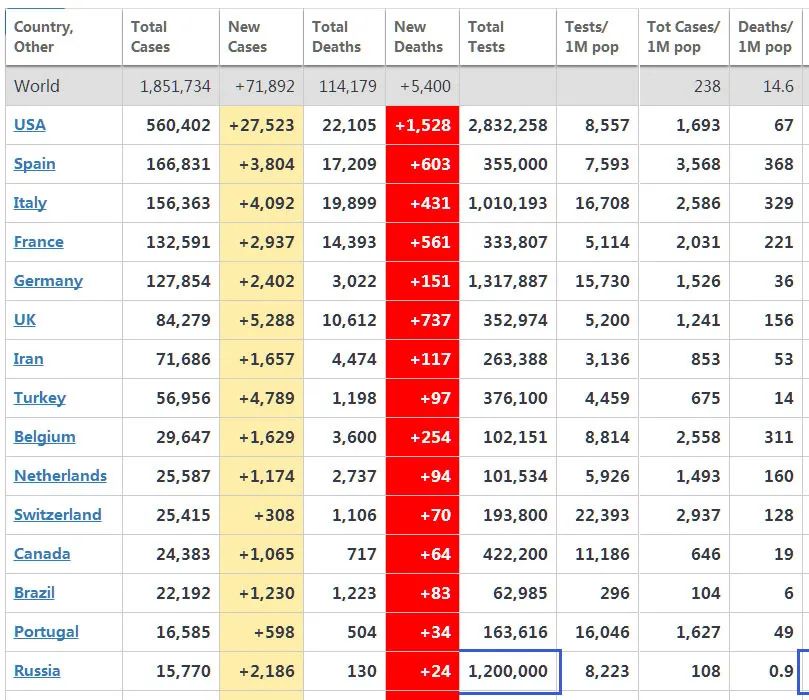Open the Netherlands link

coord(60,476)
